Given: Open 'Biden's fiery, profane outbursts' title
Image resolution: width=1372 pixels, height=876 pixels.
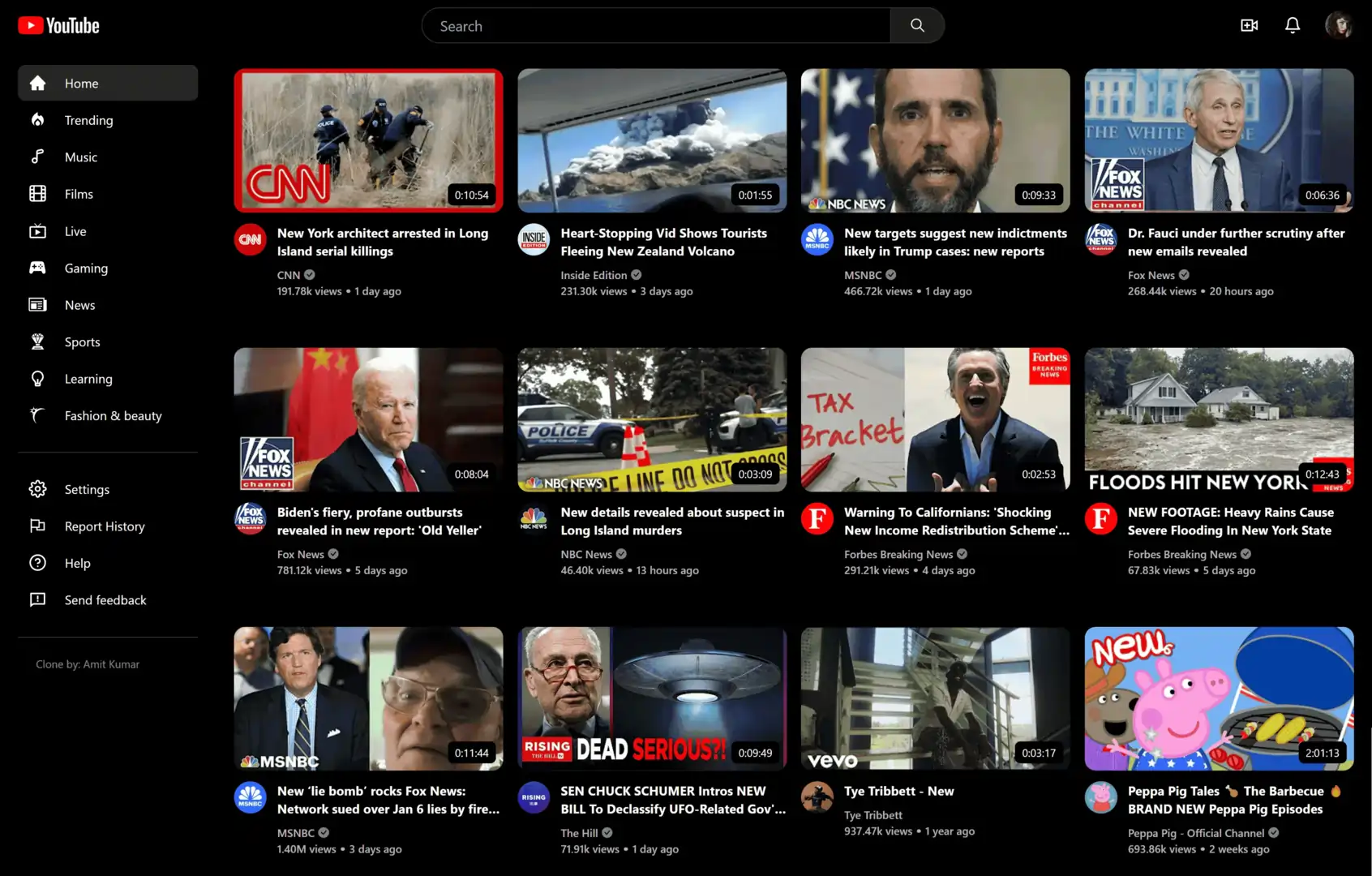Looking at the screenshot, I should tap(379, 521).
